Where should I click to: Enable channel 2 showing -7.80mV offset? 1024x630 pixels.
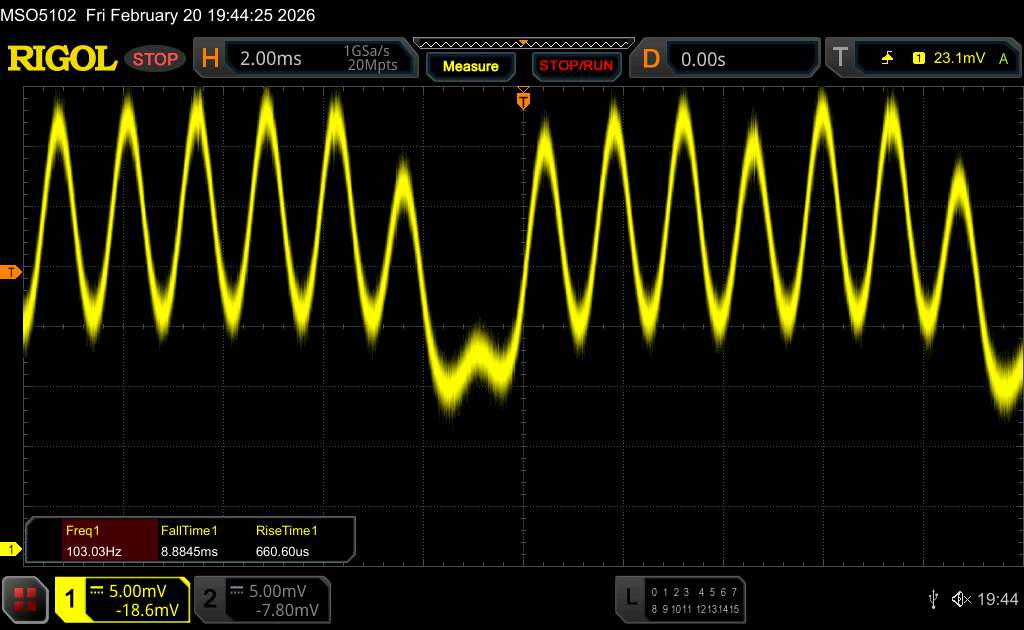[260, 598]
